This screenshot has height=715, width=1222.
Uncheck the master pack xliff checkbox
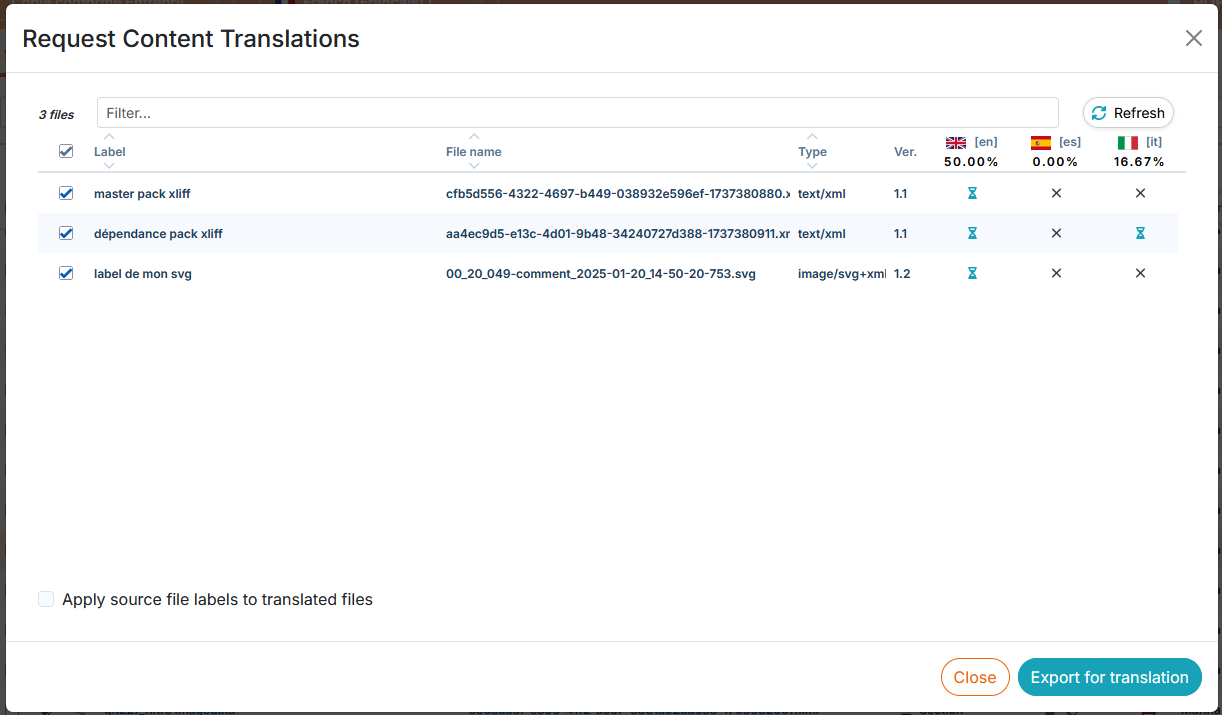click(x=66, y=193)
